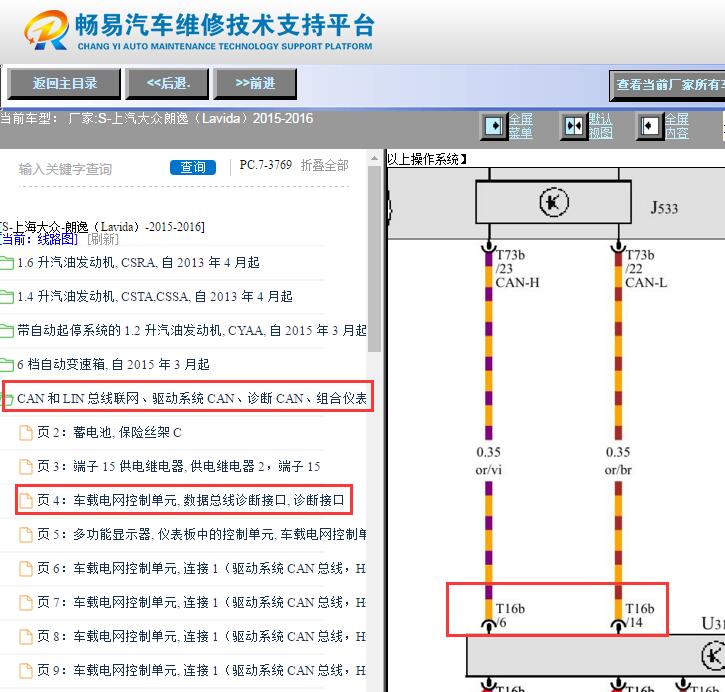The image size is (725, 692).
Task: Click the J533 component label
Action: (x=664, y=208)
